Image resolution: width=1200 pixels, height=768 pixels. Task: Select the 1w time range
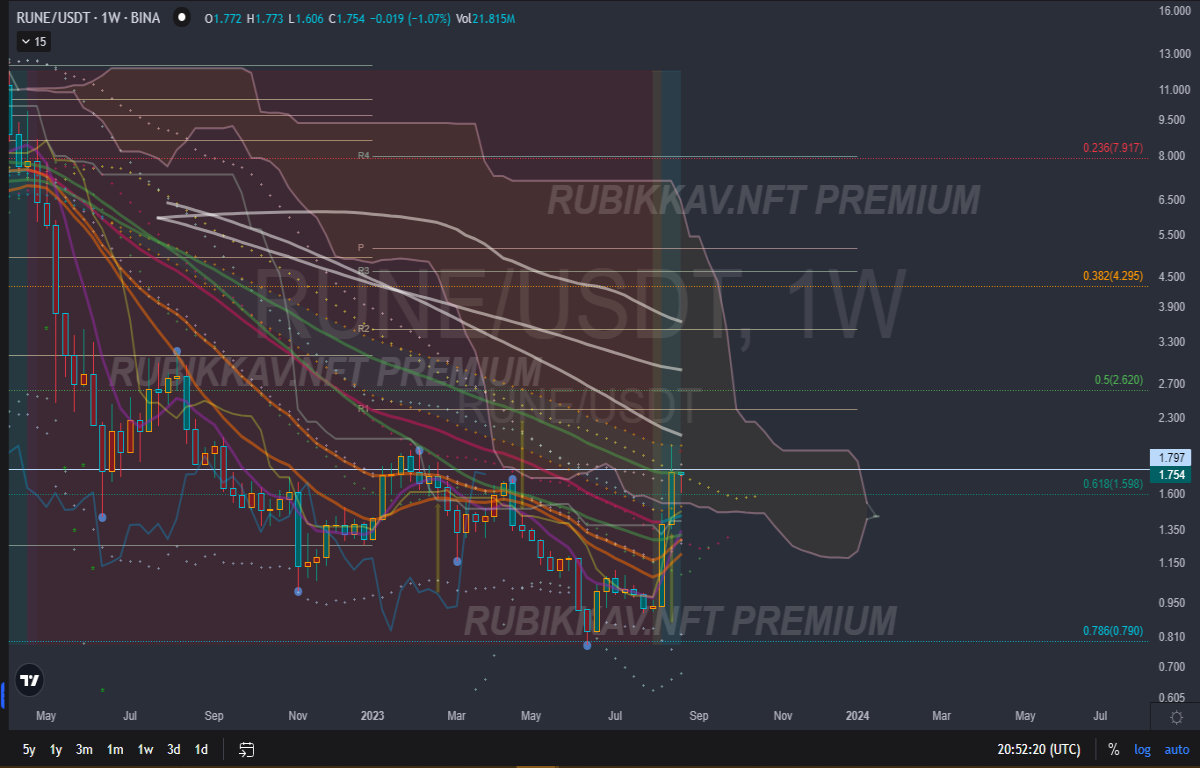145,749
